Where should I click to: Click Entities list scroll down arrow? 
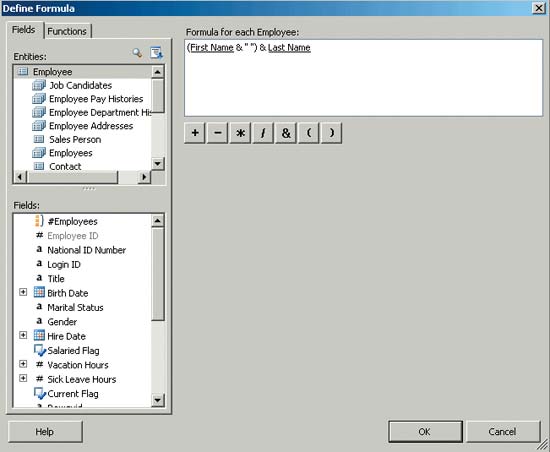[x=158, y=164]
